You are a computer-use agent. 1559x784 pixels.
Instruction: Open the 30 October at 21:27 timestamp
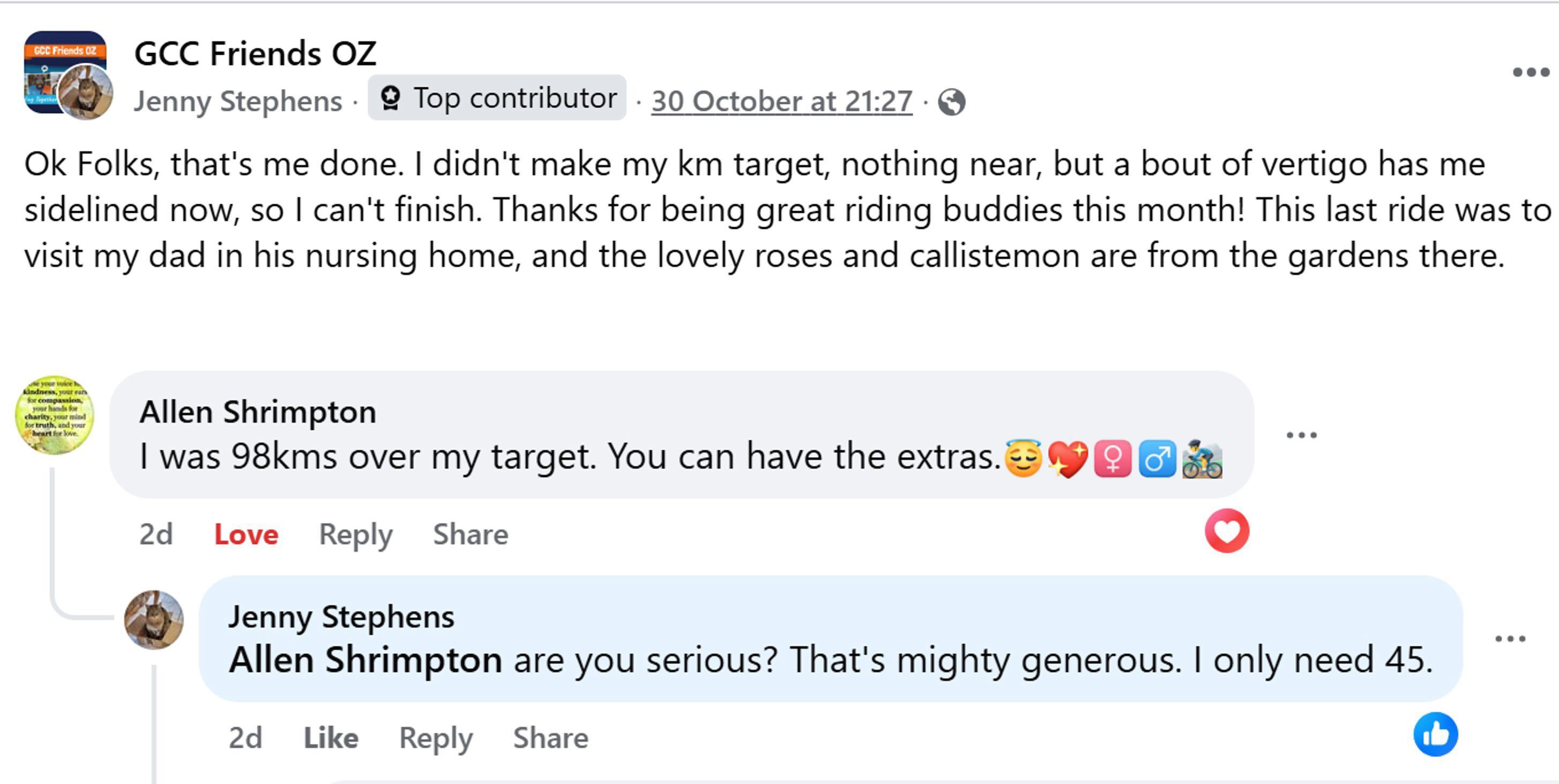click(x=781, y=101)
